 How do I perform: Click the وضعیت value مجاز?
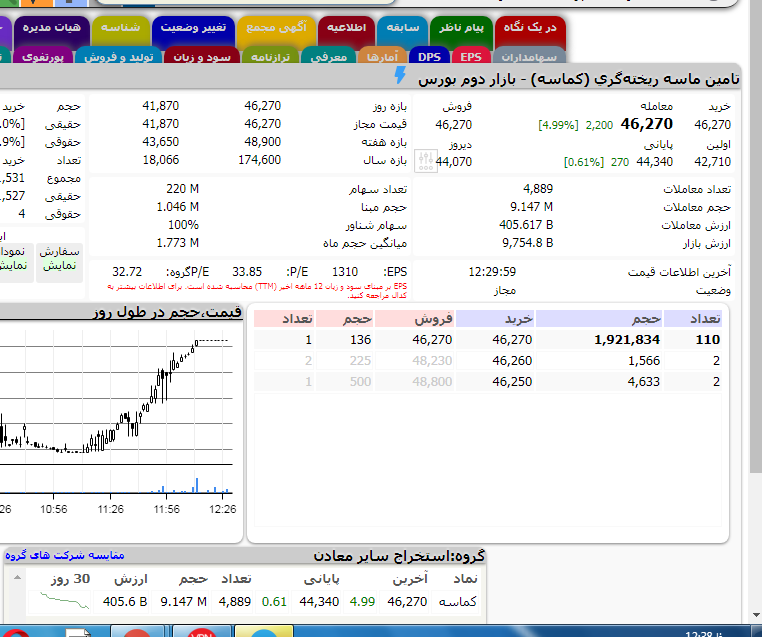click(504, 291)
